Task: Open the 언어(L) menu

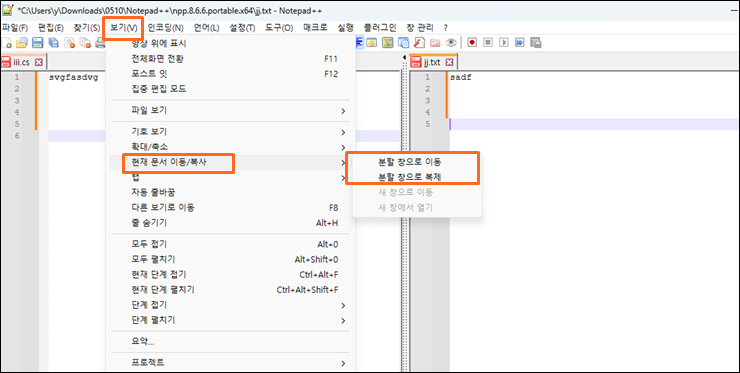Action: 206,27
